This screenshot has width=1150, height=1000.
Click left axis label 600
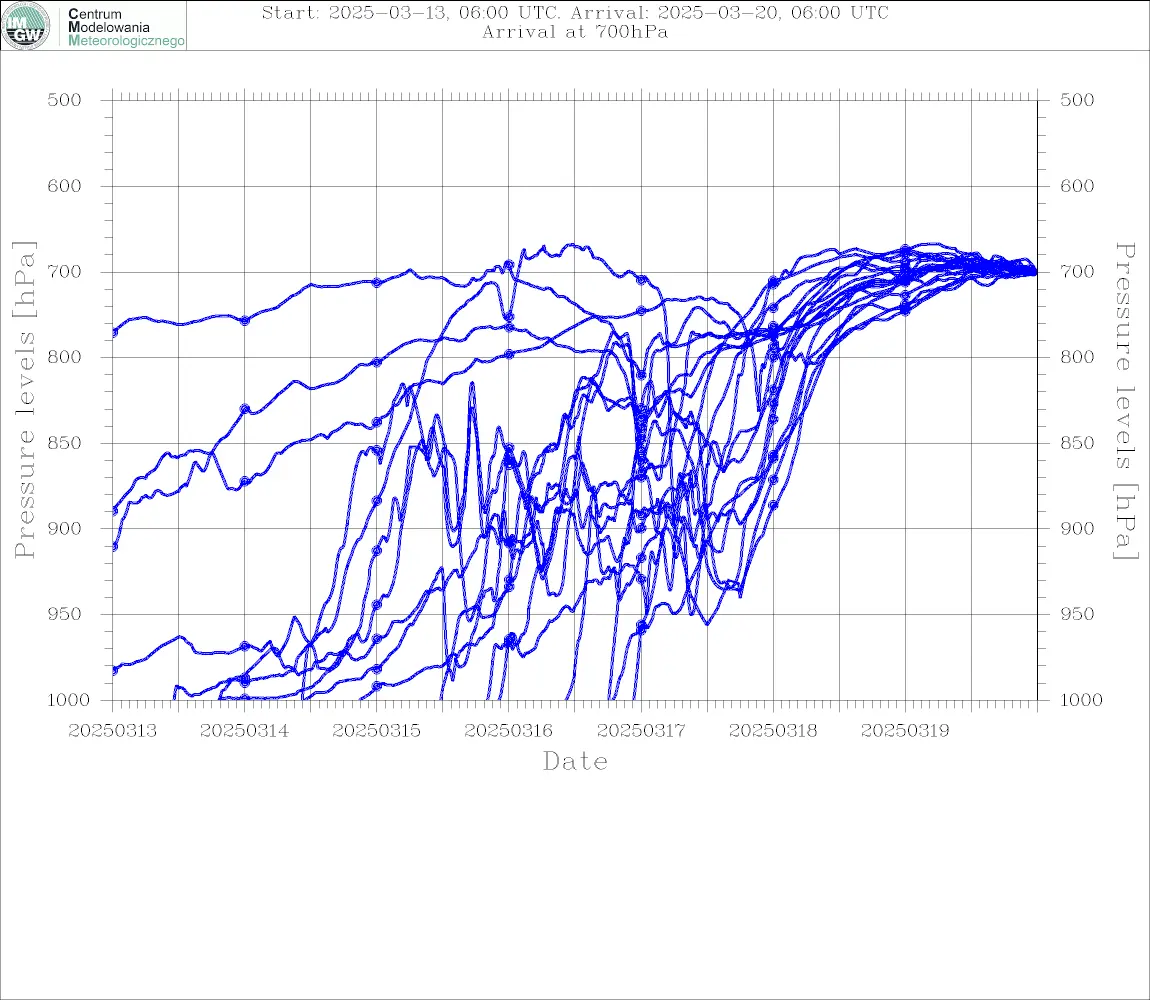pos(65,186)
